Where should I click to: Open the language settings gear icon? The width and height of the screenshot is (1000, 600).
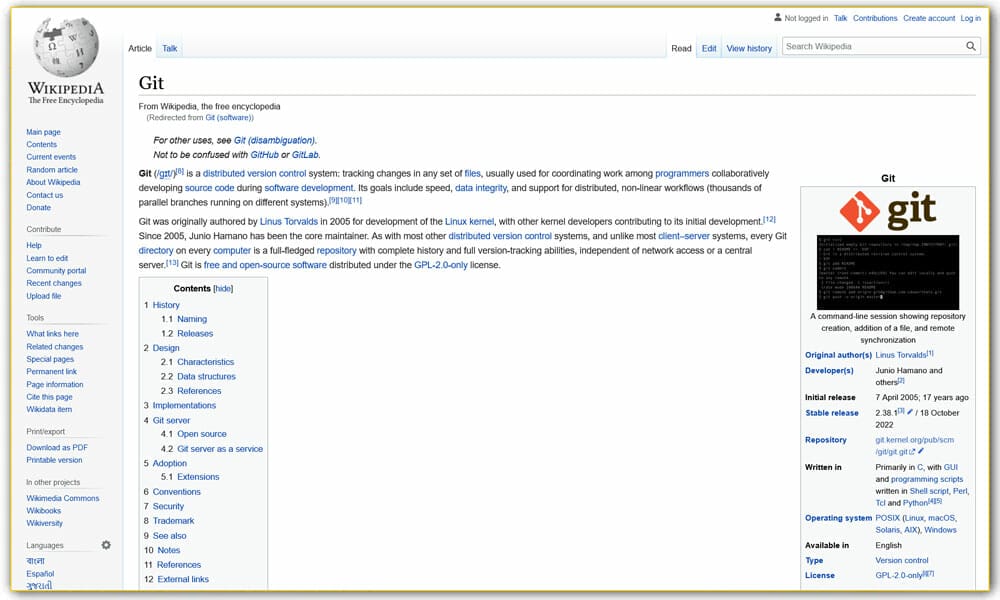(x=106, y=545)
